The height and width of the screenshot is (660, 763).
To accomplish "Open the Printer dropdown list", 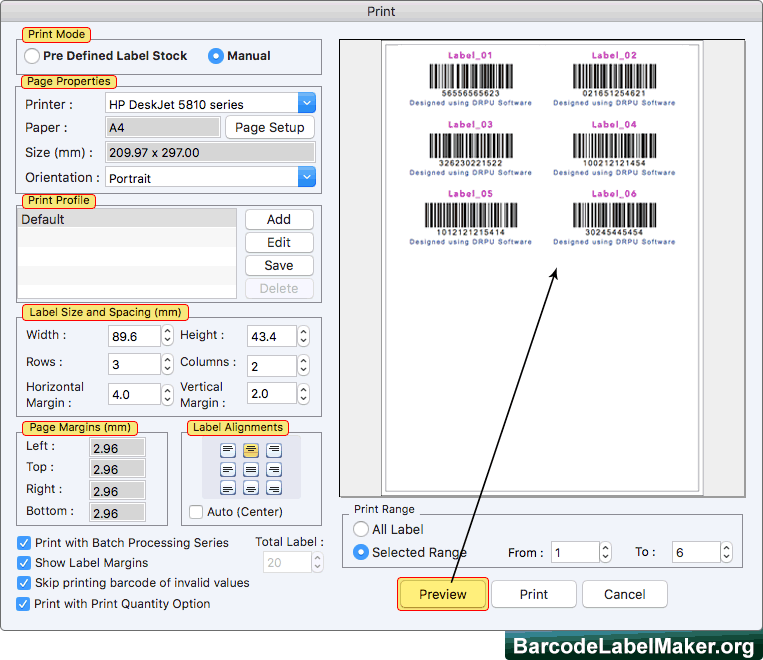I will coord(307,103).
